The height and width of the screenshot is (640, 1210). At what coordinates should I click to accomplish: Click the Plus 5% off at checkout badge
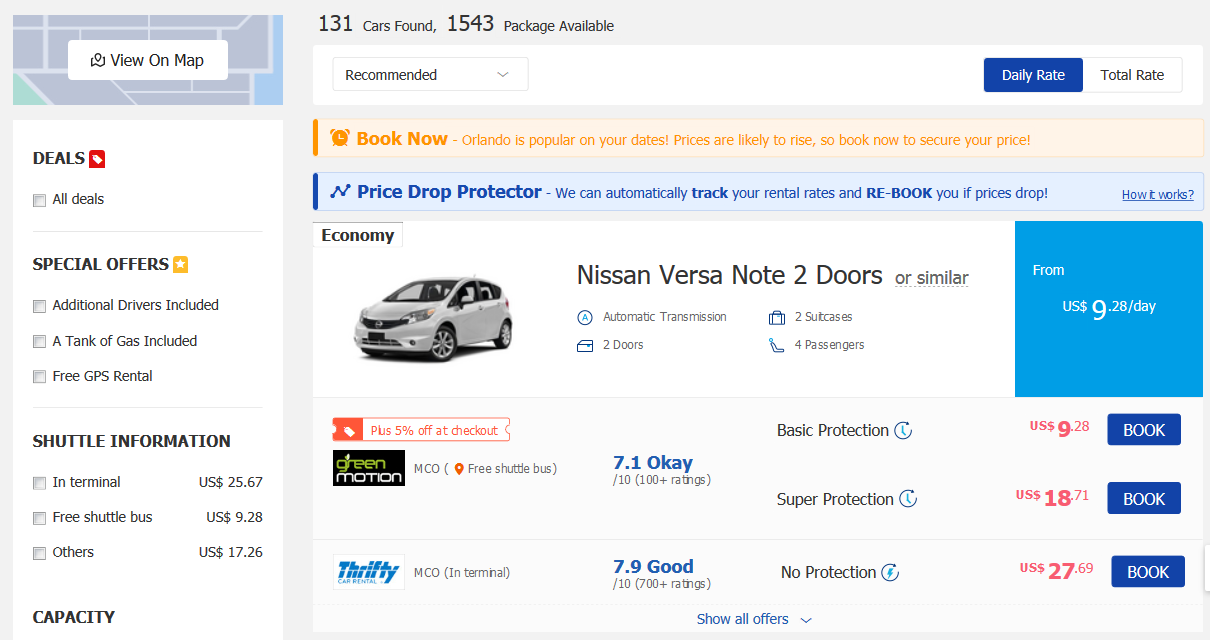[421, 430]
